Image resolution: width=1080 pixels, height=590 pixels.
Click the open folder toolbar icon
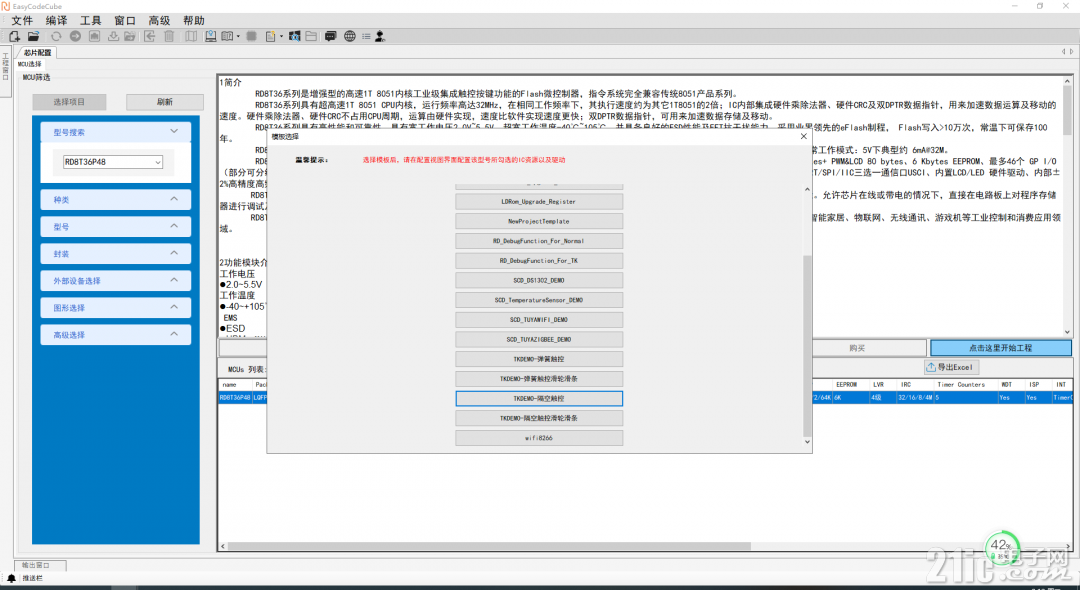click(33, 36)
